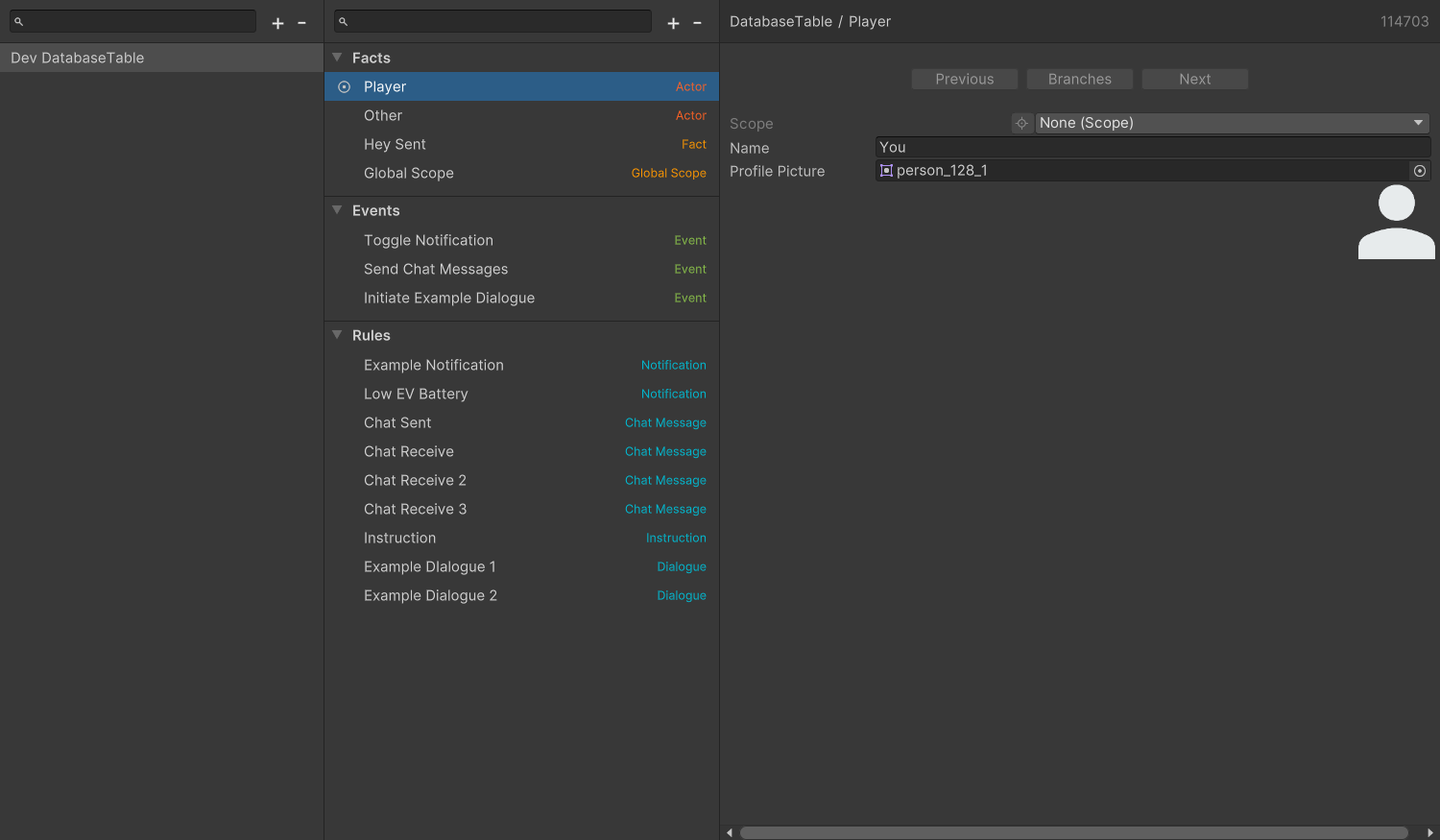1440x840 pixels.
Task: Go to the Next entry
Action: [x=1195, y=79]
